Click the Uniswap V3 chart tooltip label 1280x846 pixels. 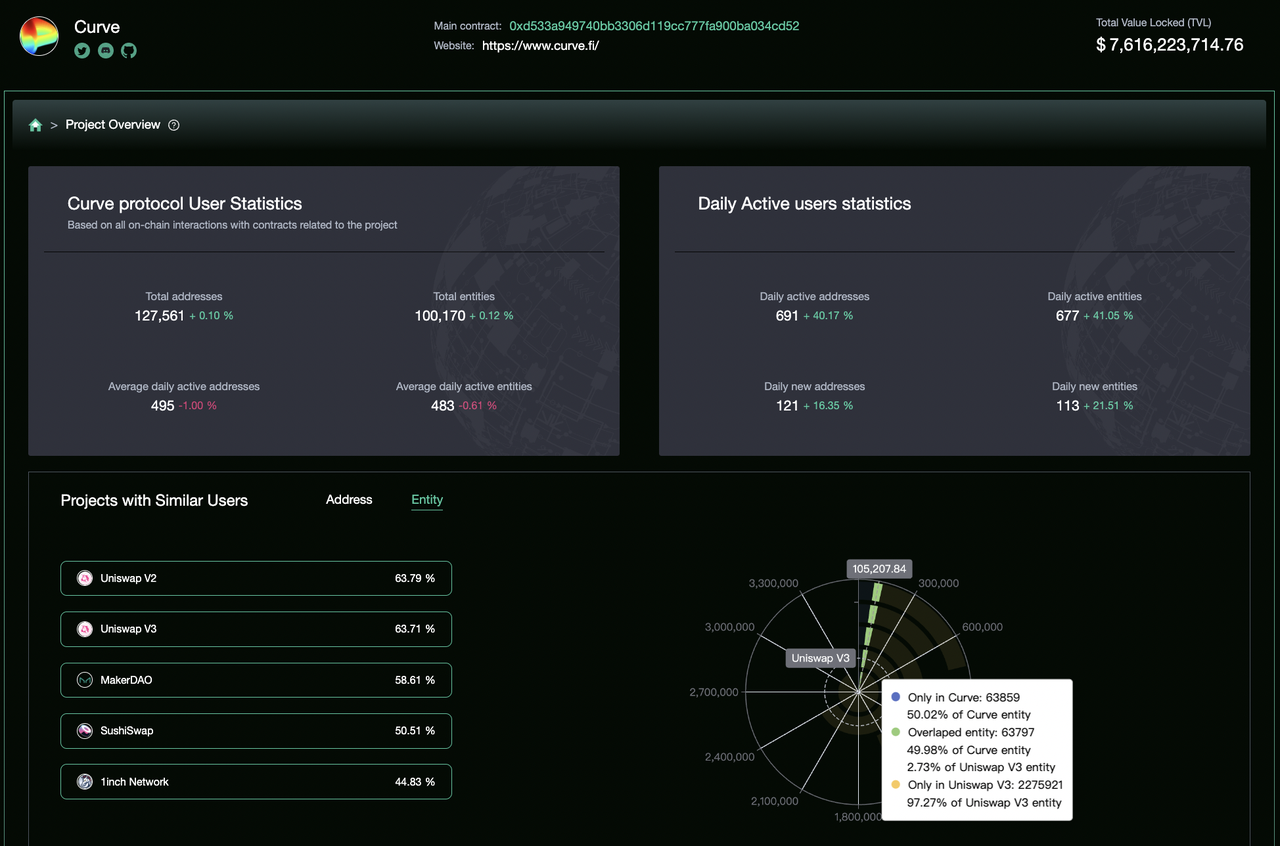pyautogui.click(x=820, y=658)
